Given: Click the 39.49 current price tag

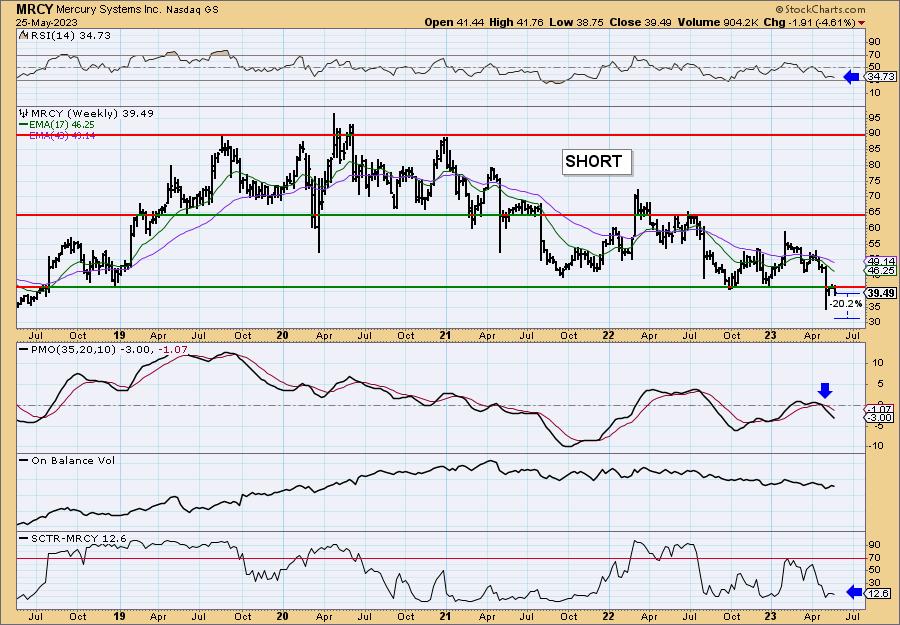Looking at the screenshot, I should 881,293.
